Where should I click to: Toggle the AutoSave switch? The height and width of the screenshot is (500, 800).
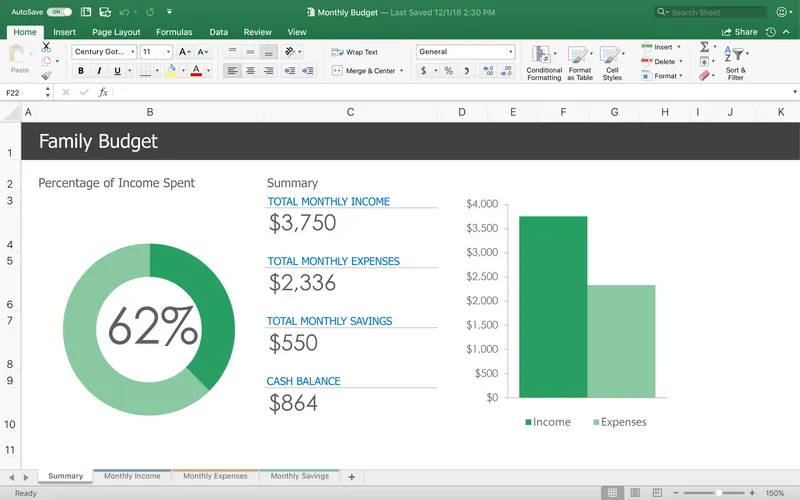tap(60, 12)
